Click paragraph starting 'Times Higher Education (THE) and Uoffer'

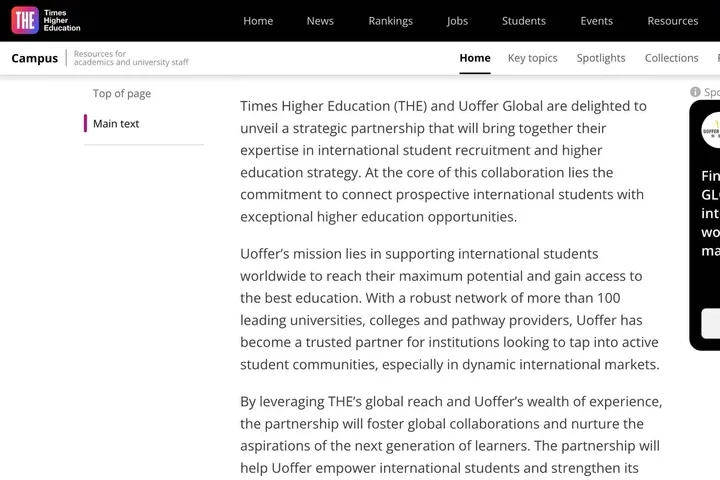click(x=444, y=161)
